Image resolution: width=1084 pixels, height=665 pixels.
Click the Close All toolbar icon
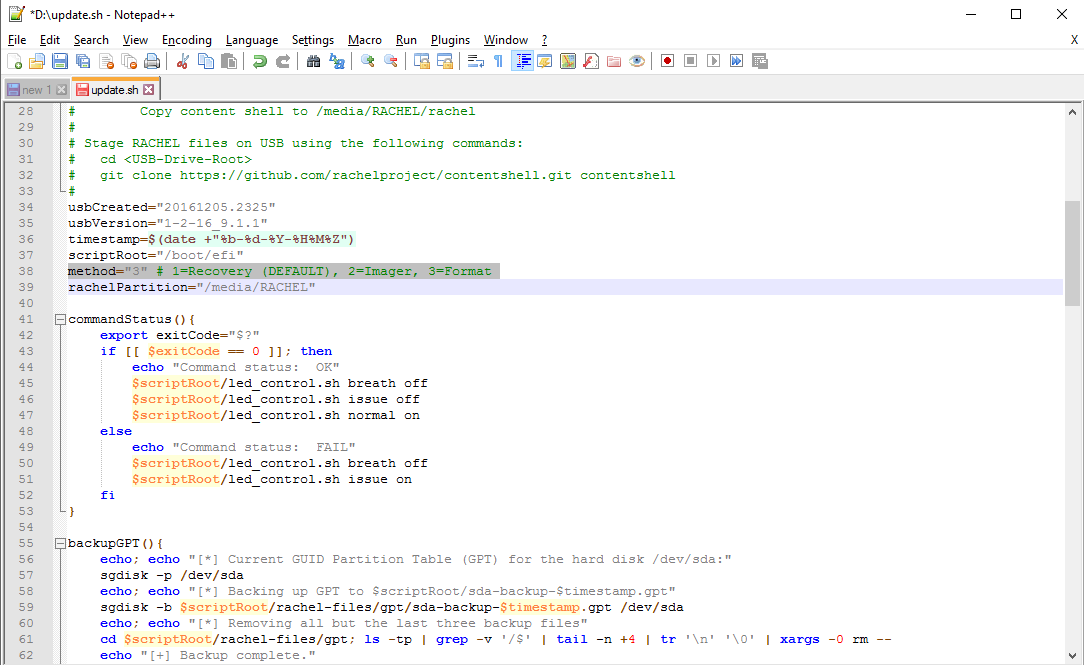[129, 62]
